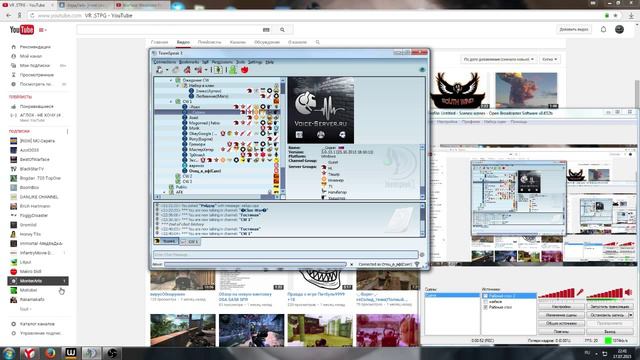Switch to the CW 1 chat tab

[190, 242]
